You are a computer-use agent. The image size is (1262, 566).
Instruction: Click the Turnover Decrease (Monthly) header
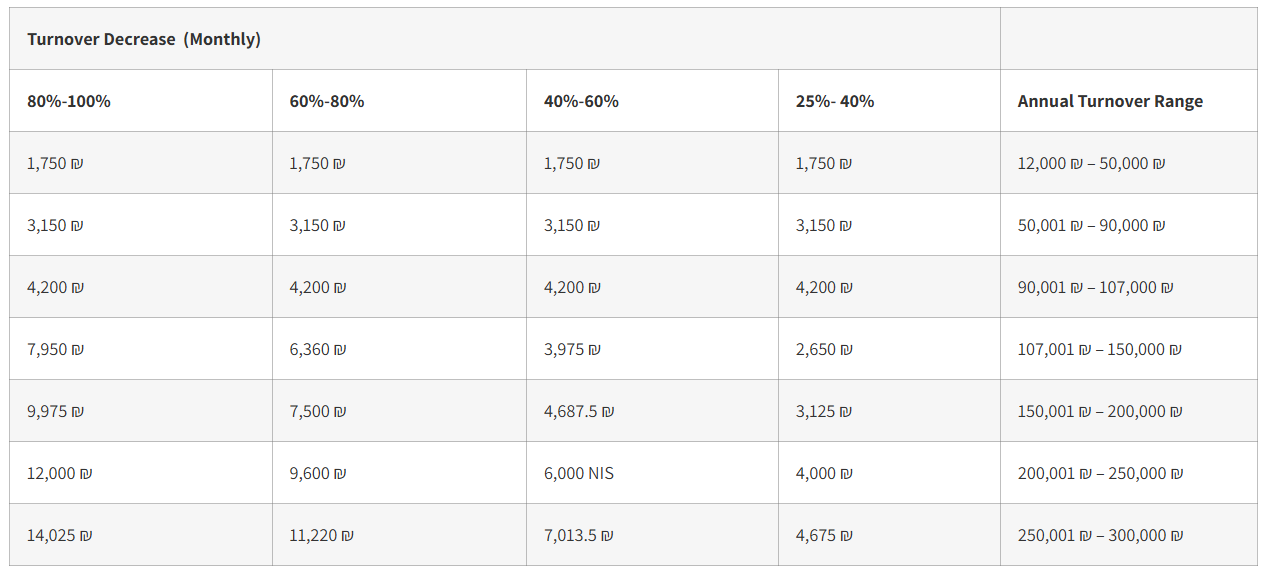coord(144,39)
